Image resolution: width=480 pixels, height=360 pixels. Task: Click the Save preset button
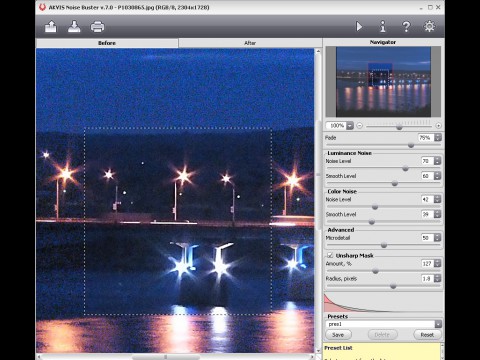(x=338, y=335)
